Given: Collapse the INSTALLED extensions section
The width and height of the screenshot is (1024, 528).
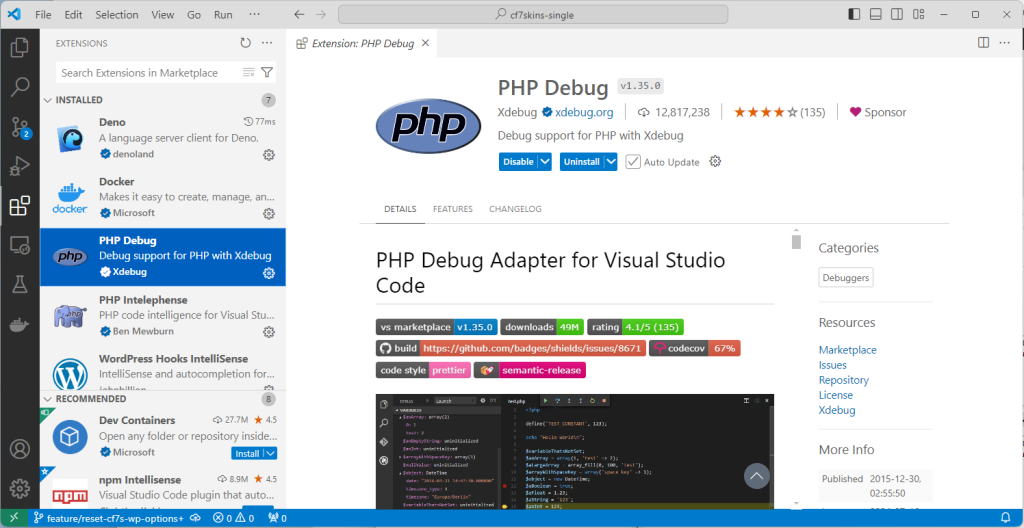Looking at the screenshot, I should pos(49,100).
